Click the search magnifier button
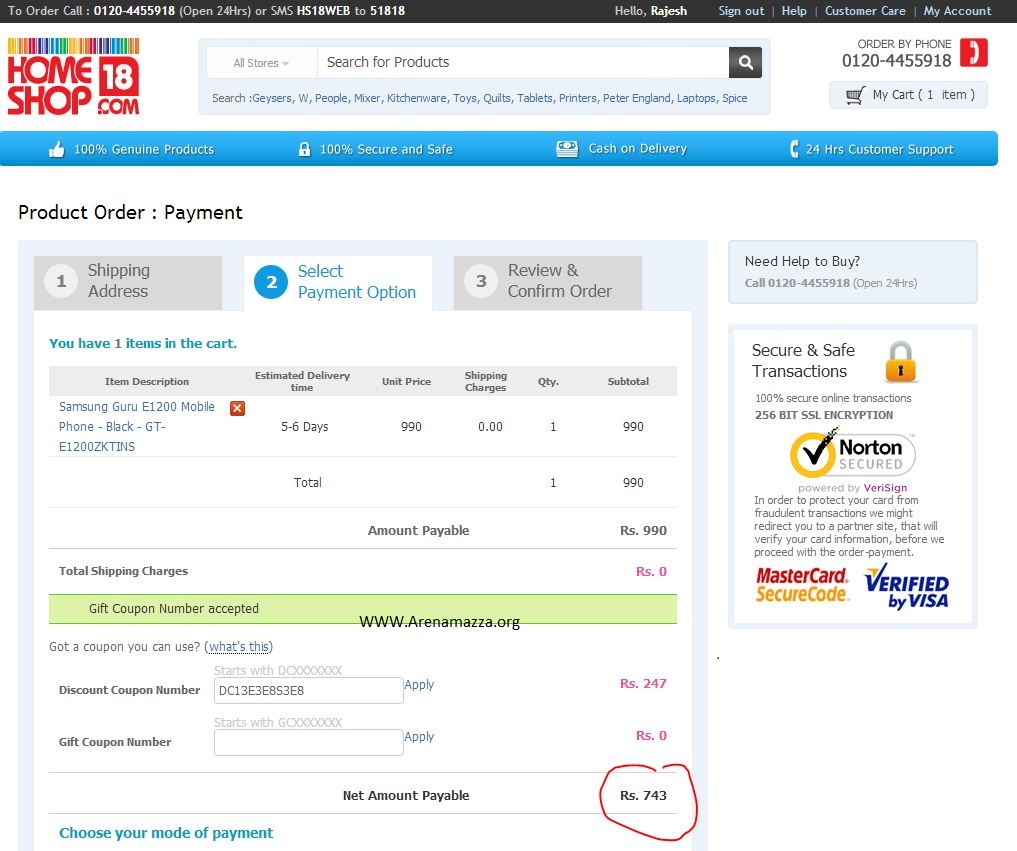1017x851 pixels. tap(745, 62)
